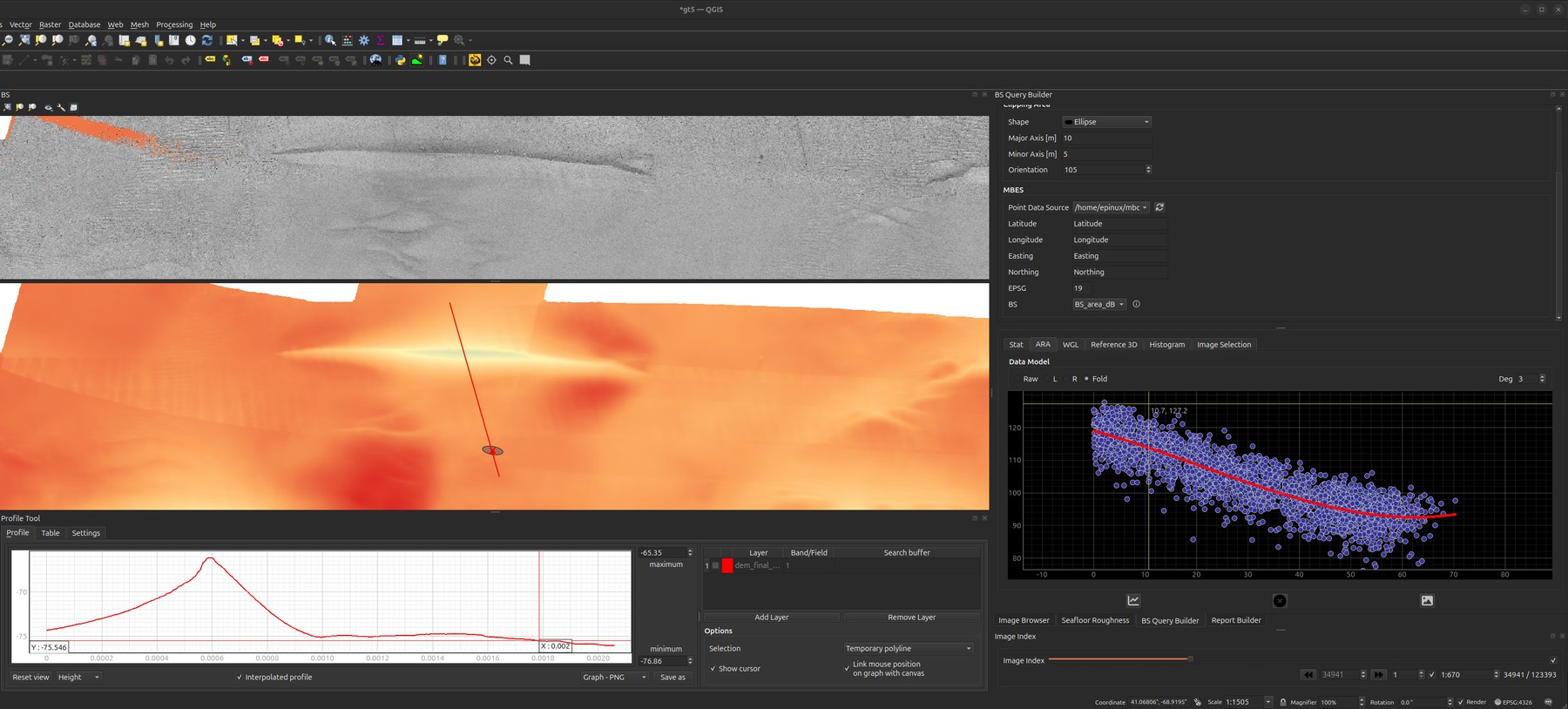Toggle Link mouse position on graph checkbox

point(847,668)
